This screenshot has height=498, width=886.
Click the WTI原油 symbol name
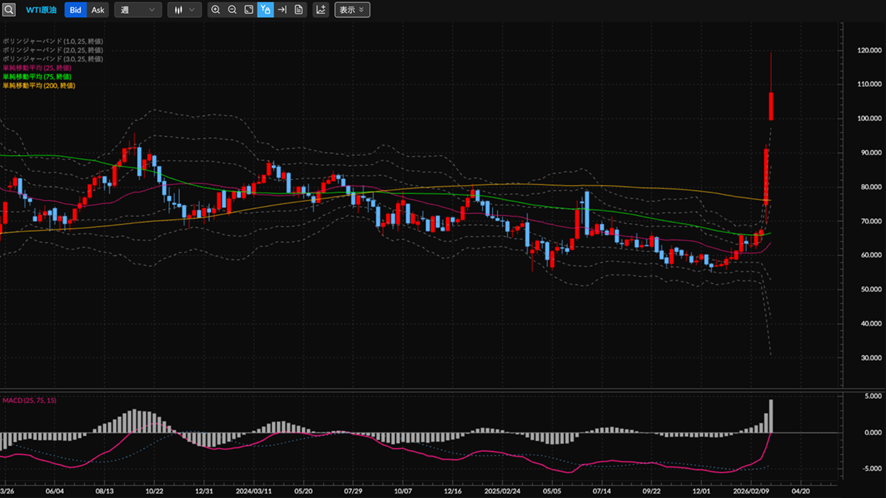(x=41, y=10)
